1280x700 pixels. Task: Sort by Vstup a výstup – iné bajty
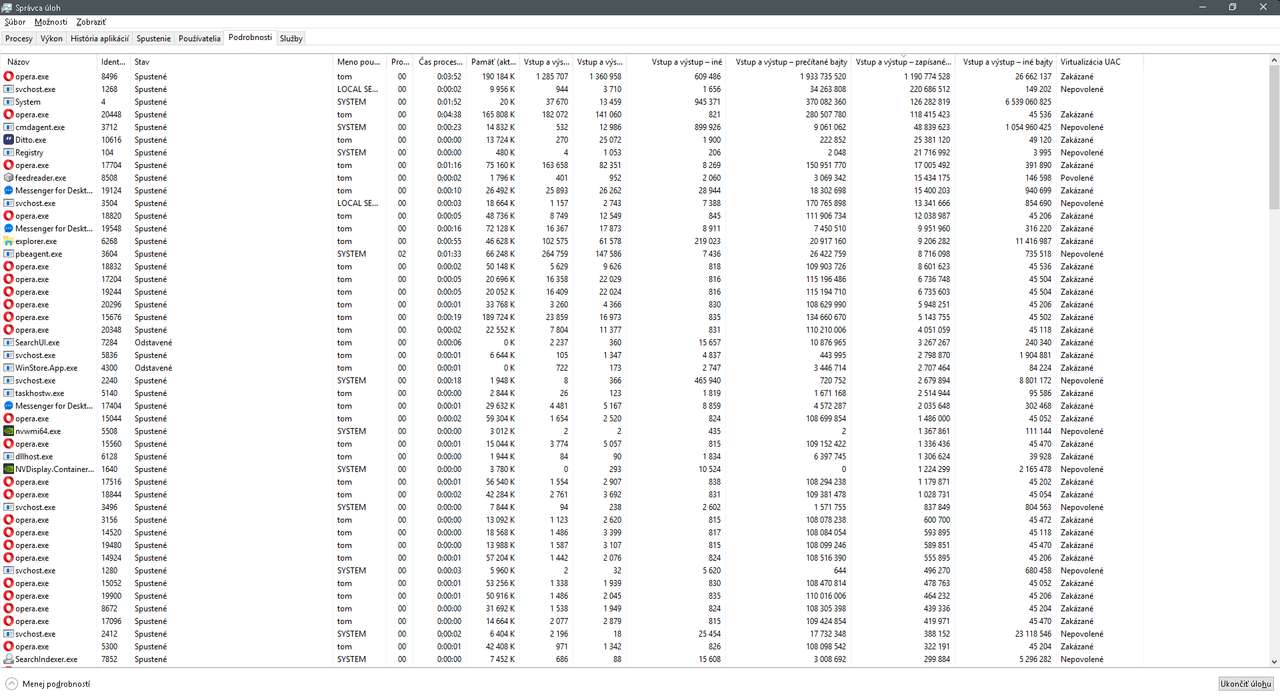pos(1008,62)
